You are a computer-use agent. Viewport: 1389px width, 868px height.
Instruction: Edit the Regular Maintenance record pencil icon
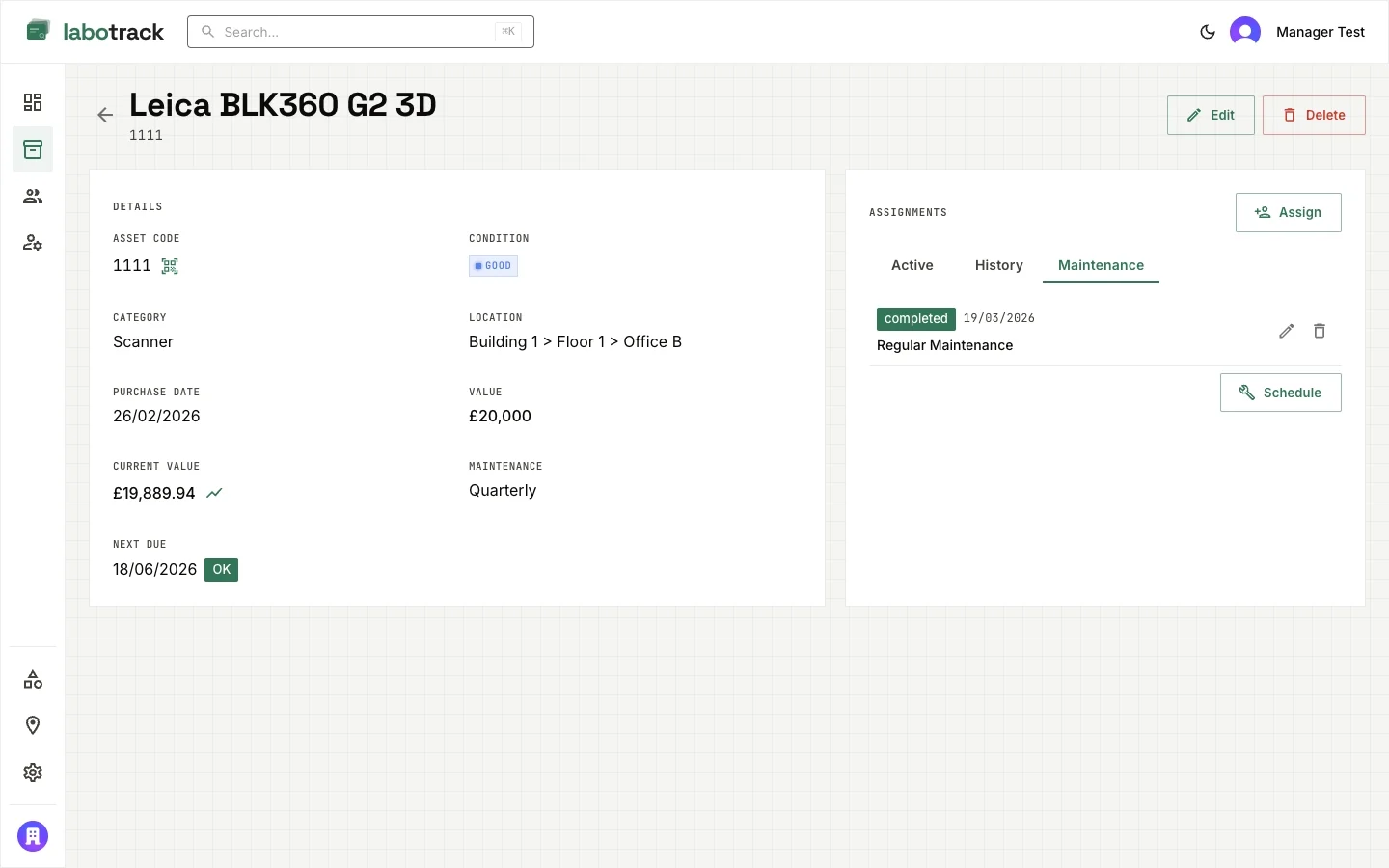coord(1287,331)
